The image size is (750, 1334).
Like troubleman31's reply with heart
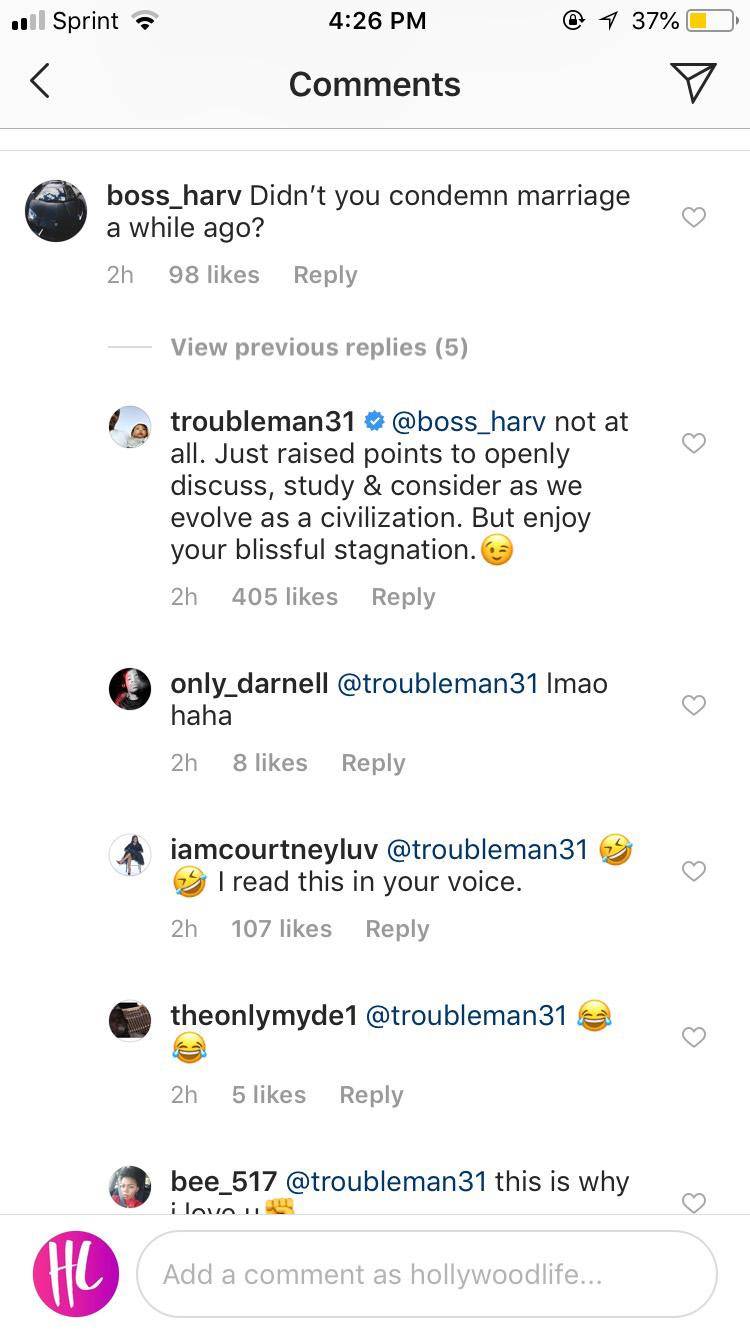tap(693, 443)
